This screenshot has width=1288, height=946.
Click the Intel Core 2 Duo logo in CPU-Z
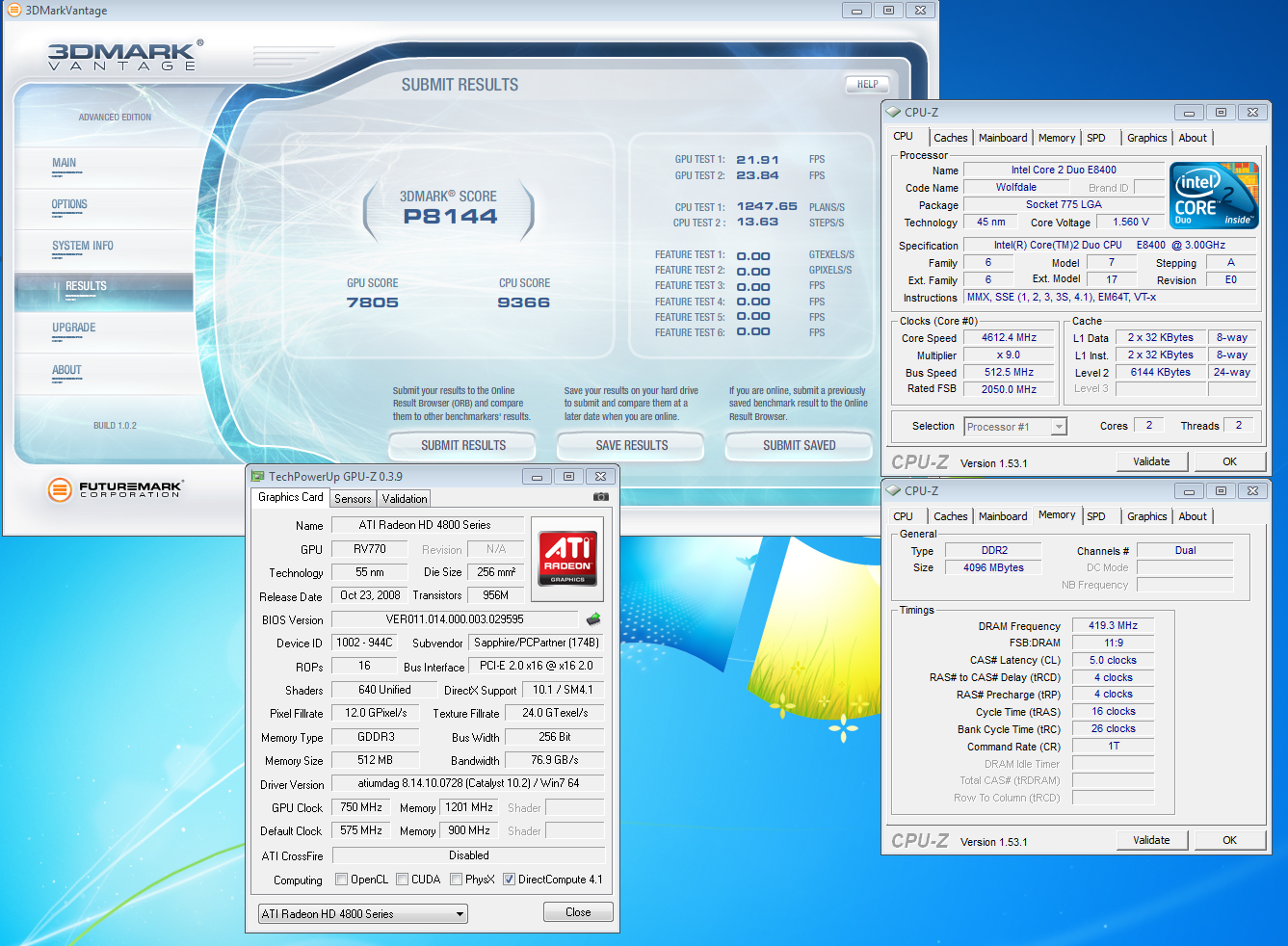tap(1214, 196)
